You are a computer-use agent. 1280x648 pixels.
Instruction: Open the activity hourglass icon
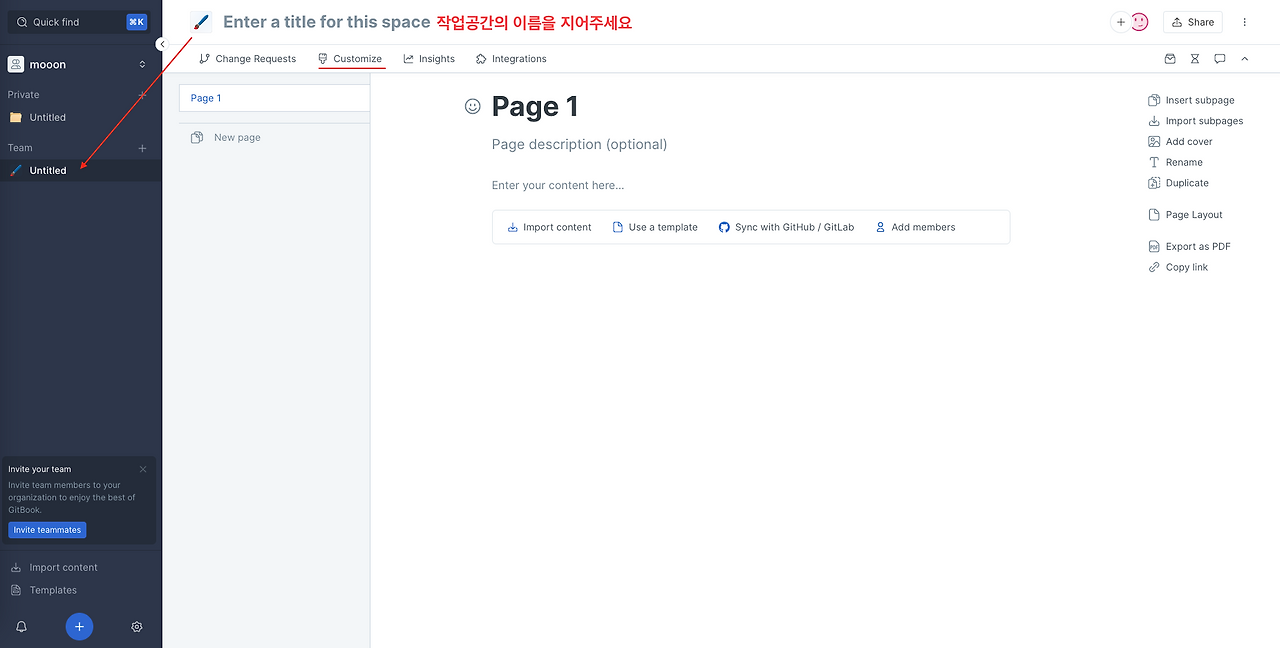click(1194, 59)
